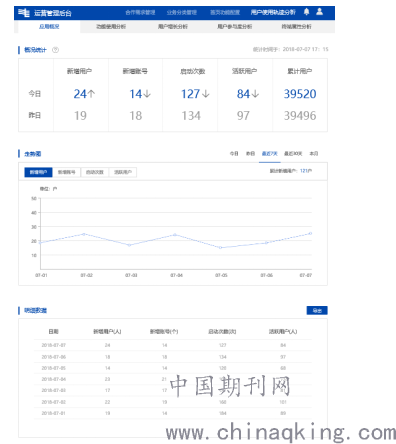Select the 今日 time range

pyautogui.click(x=234, y=153)
